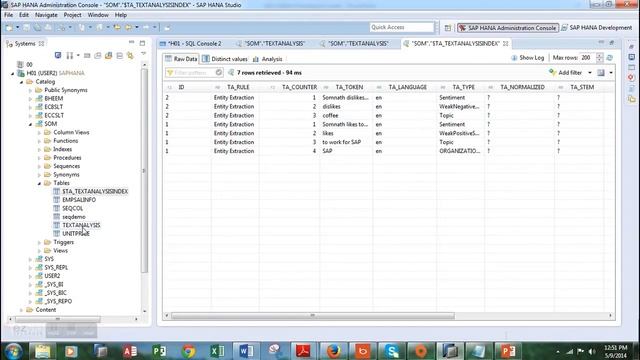Open Word from the taskbar
Screen dimensions: 640x360
pyautogui.click(x=246, y=351)
